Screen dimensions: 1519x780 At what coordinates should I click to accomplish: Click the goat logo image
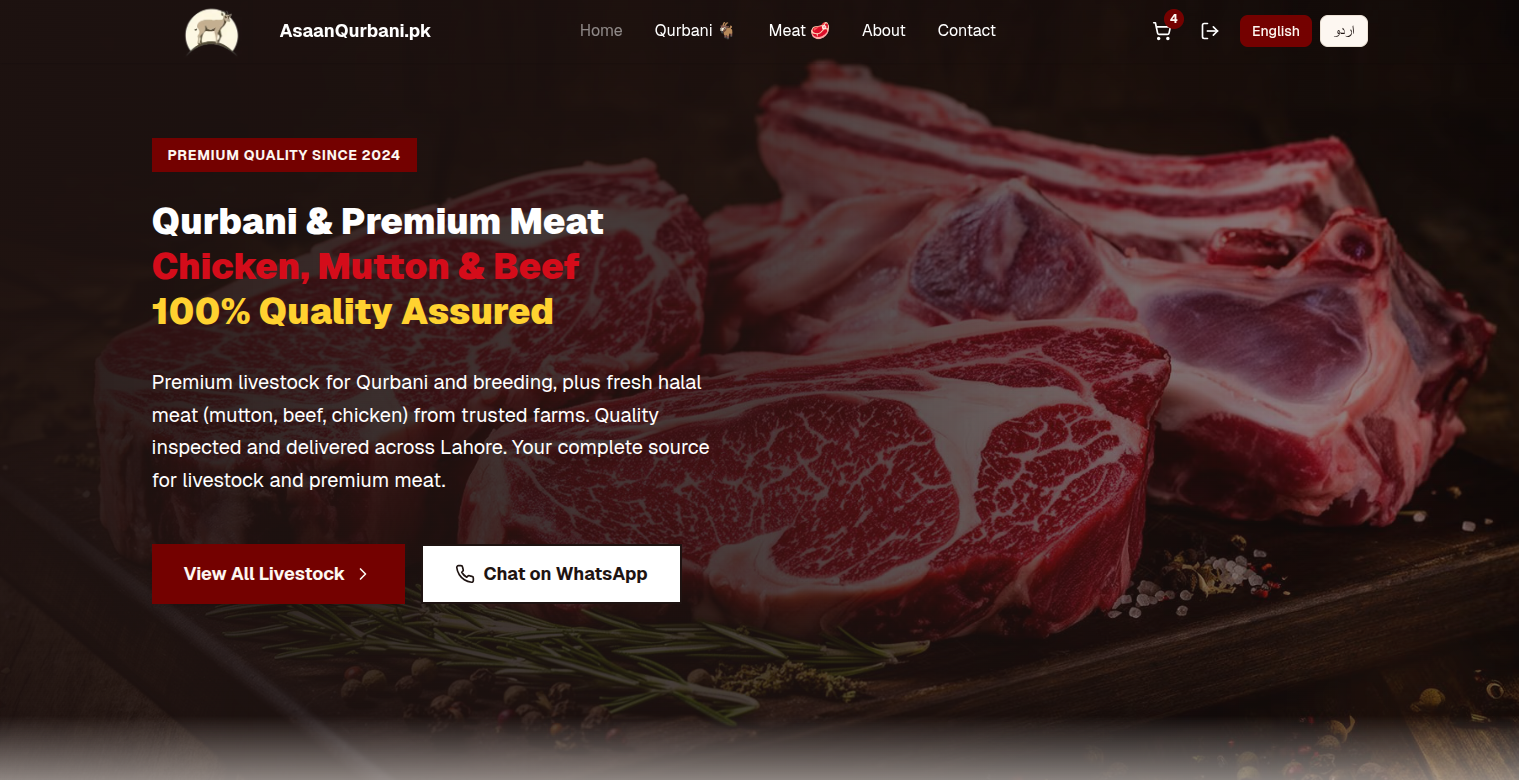212,31
